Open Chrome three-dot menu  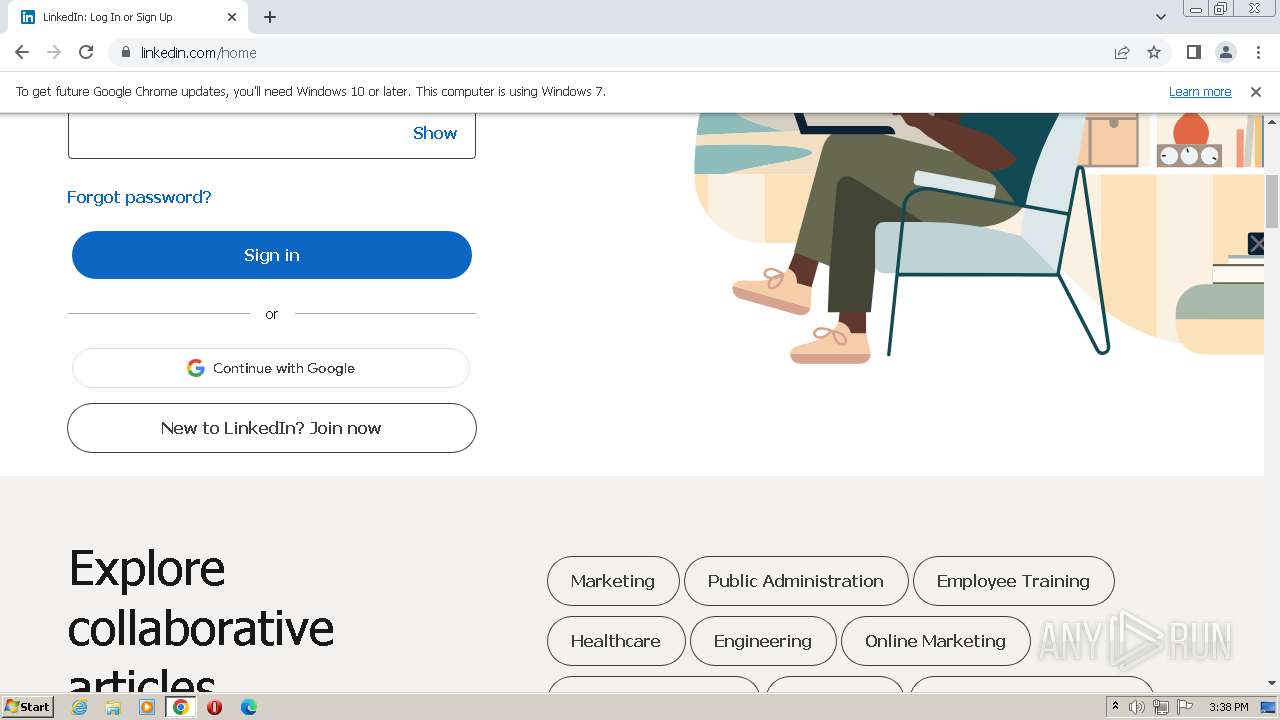[x=1258, y=53]
